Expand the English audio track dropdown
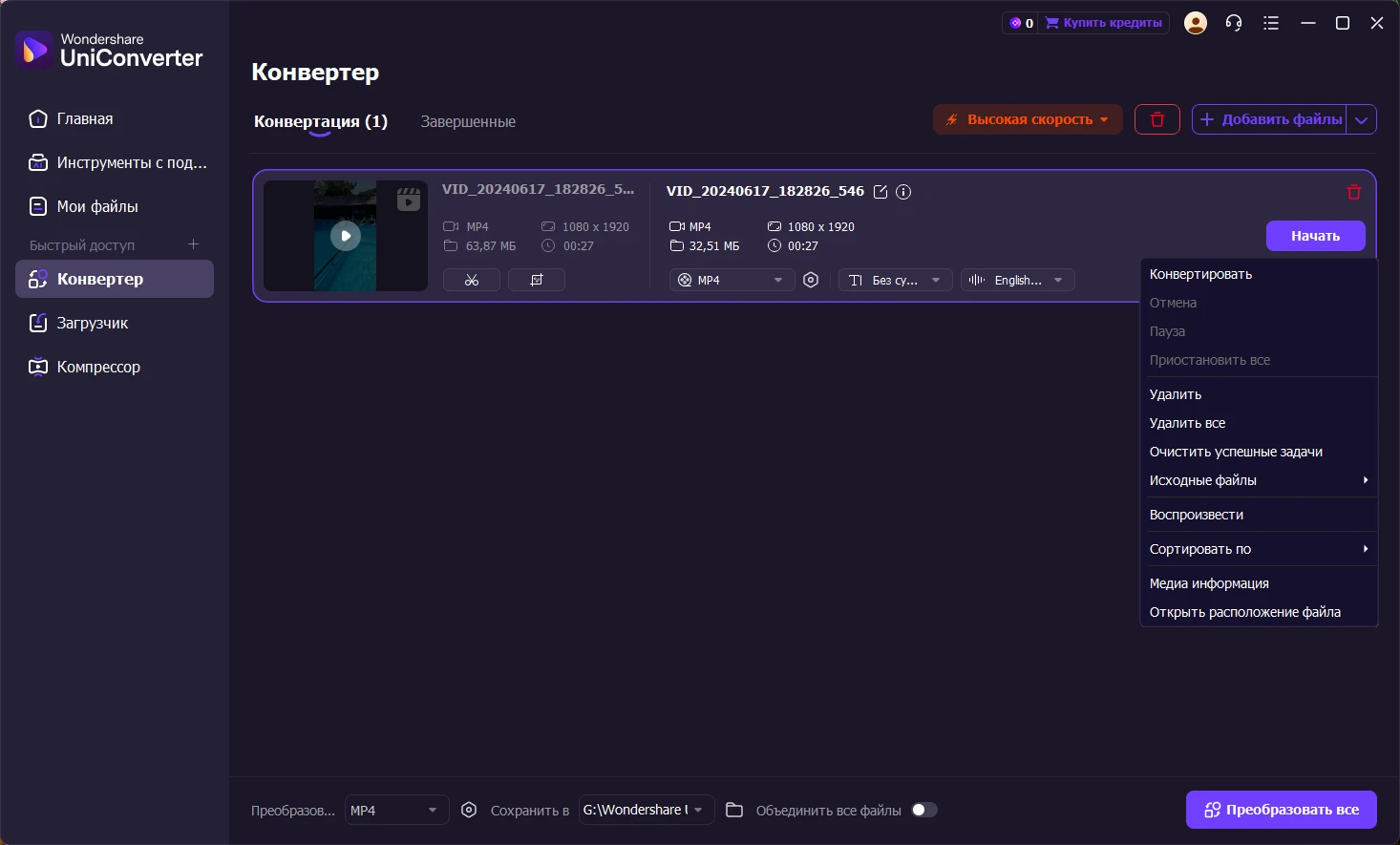This screenshot has width=1400, height=845. click(x=1017, y=280)
